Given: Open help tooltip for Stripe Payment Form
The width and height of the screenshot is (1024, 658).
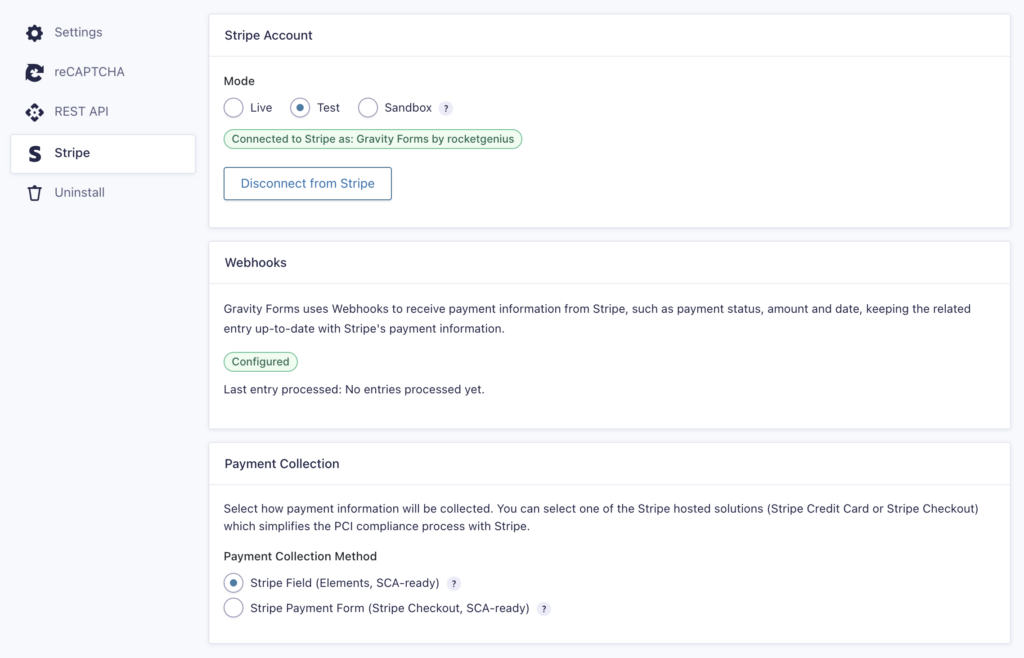Looking at the screenshot, I should (544, 609).
